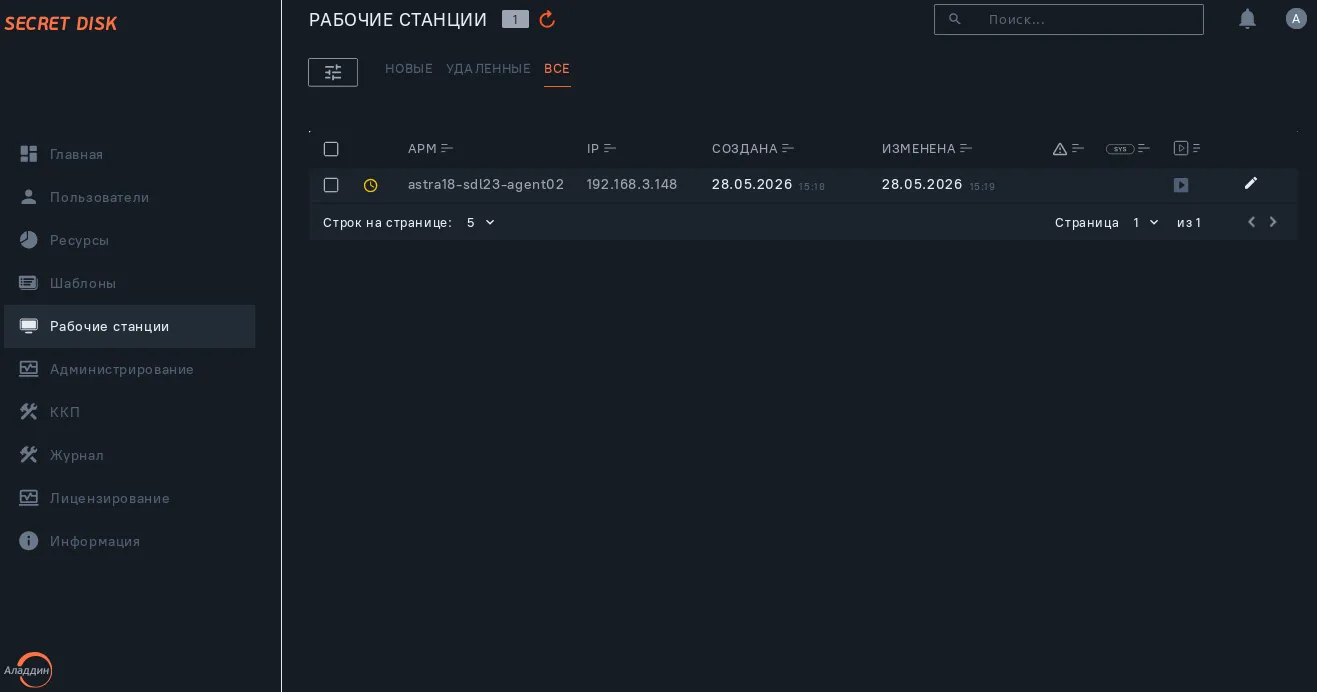Go to the previous page arrow
The image size is (1317, 692).
1251,222
